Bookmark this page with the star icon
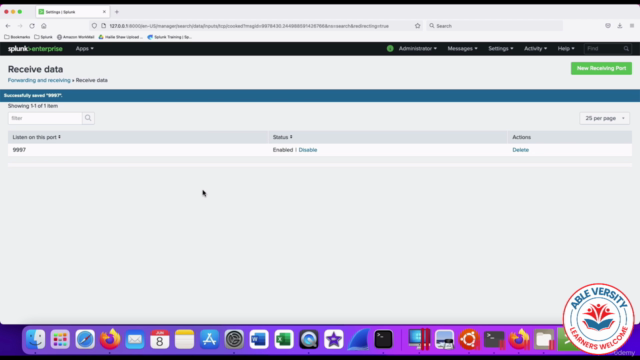 pyautogui.click(x=418, y=26)
